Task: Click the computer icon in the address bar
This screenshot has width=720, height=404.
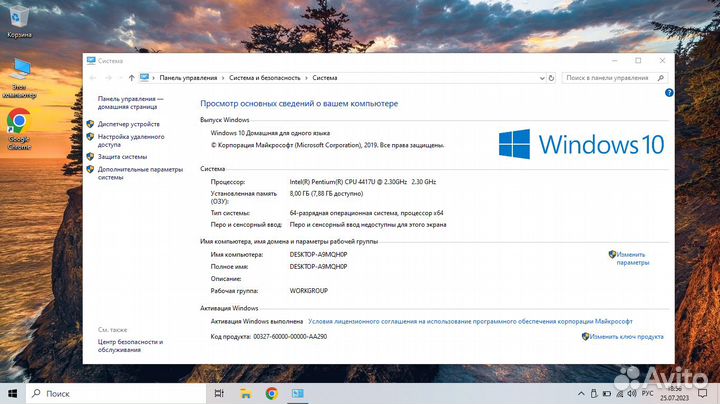Action: (145, 78)
